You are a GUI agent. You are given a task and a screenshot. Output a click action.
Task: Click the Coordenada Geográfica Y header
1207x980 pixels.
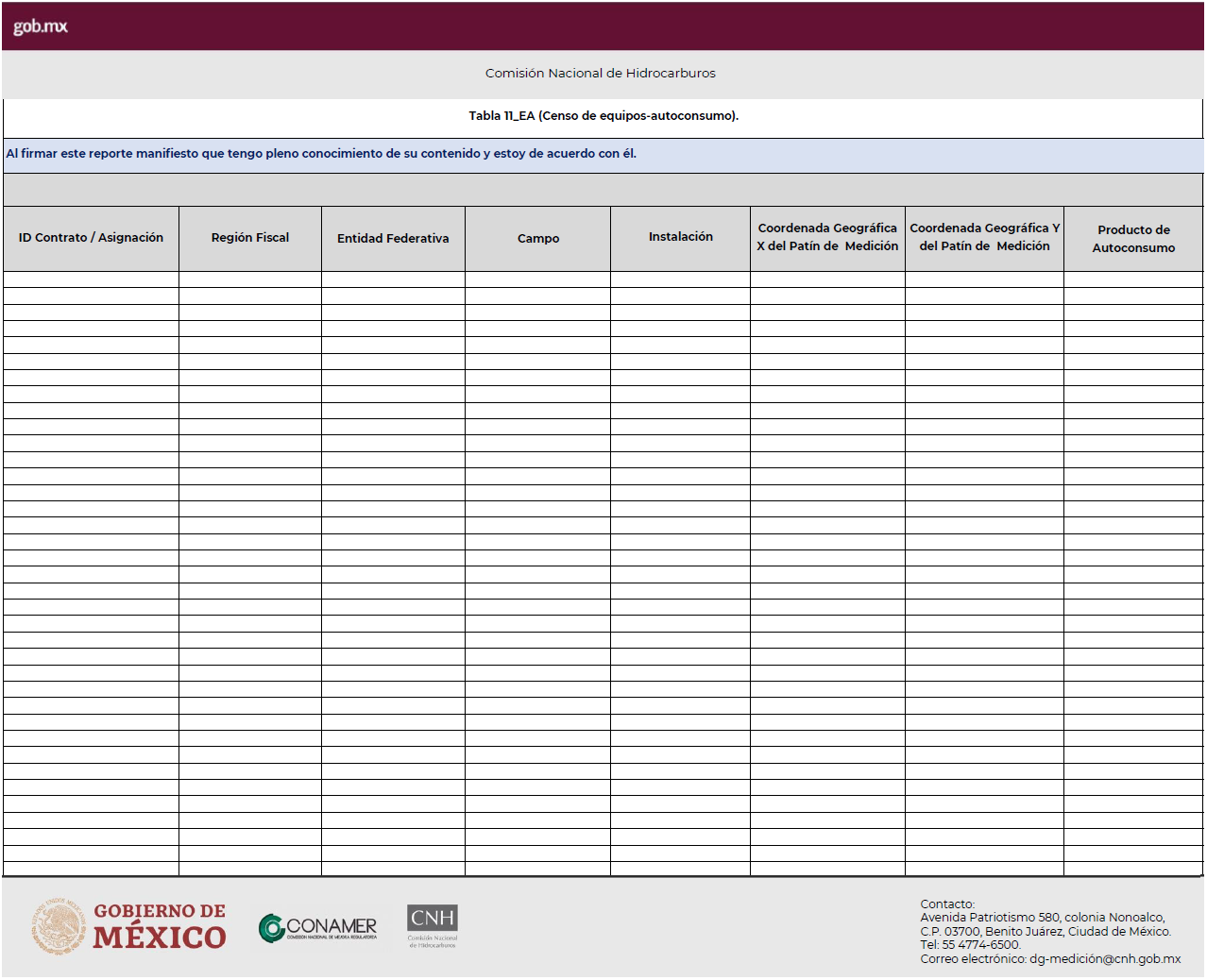pos(984,238)
